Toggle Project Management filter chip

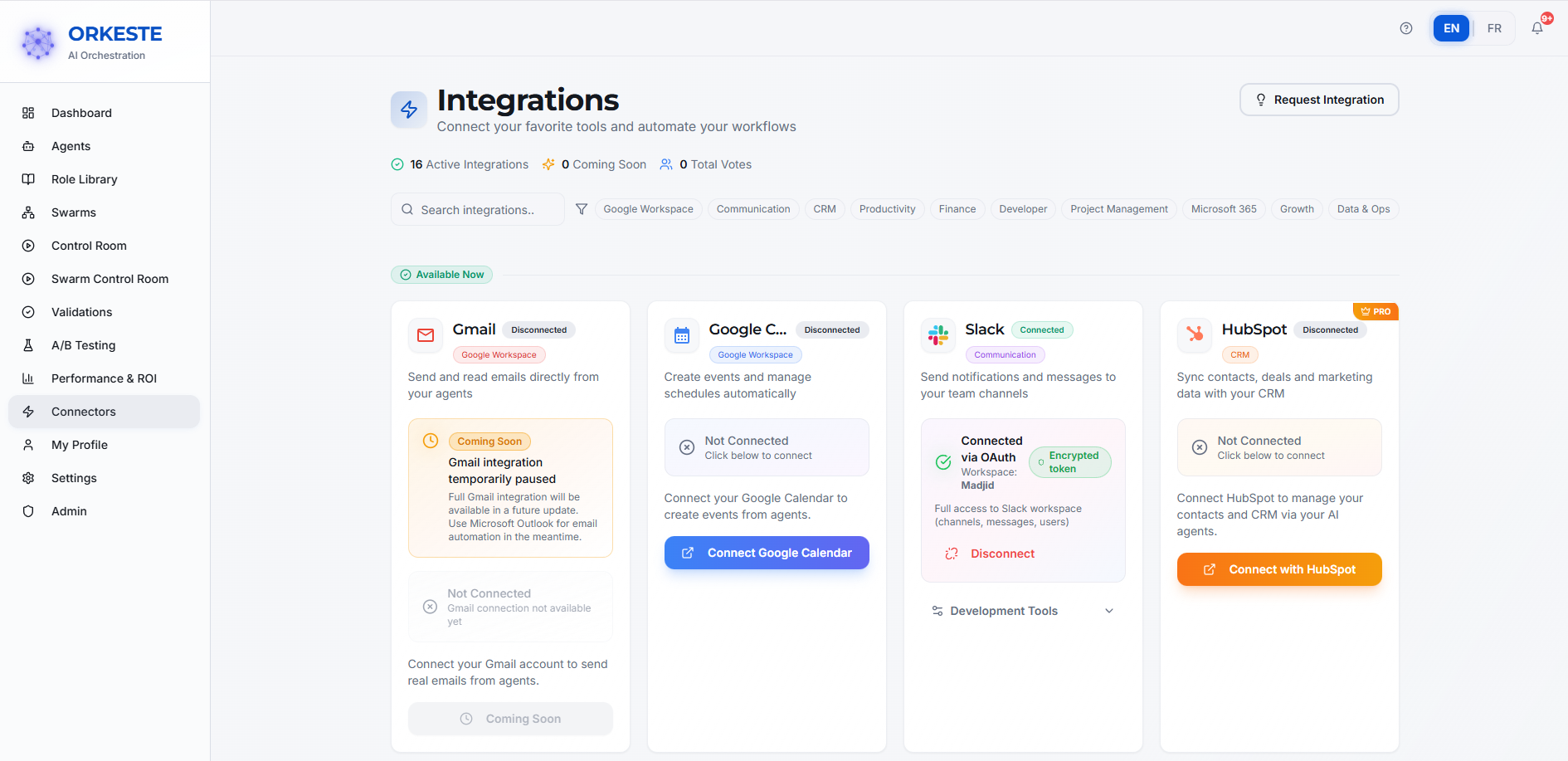(x=1119, y=209)
